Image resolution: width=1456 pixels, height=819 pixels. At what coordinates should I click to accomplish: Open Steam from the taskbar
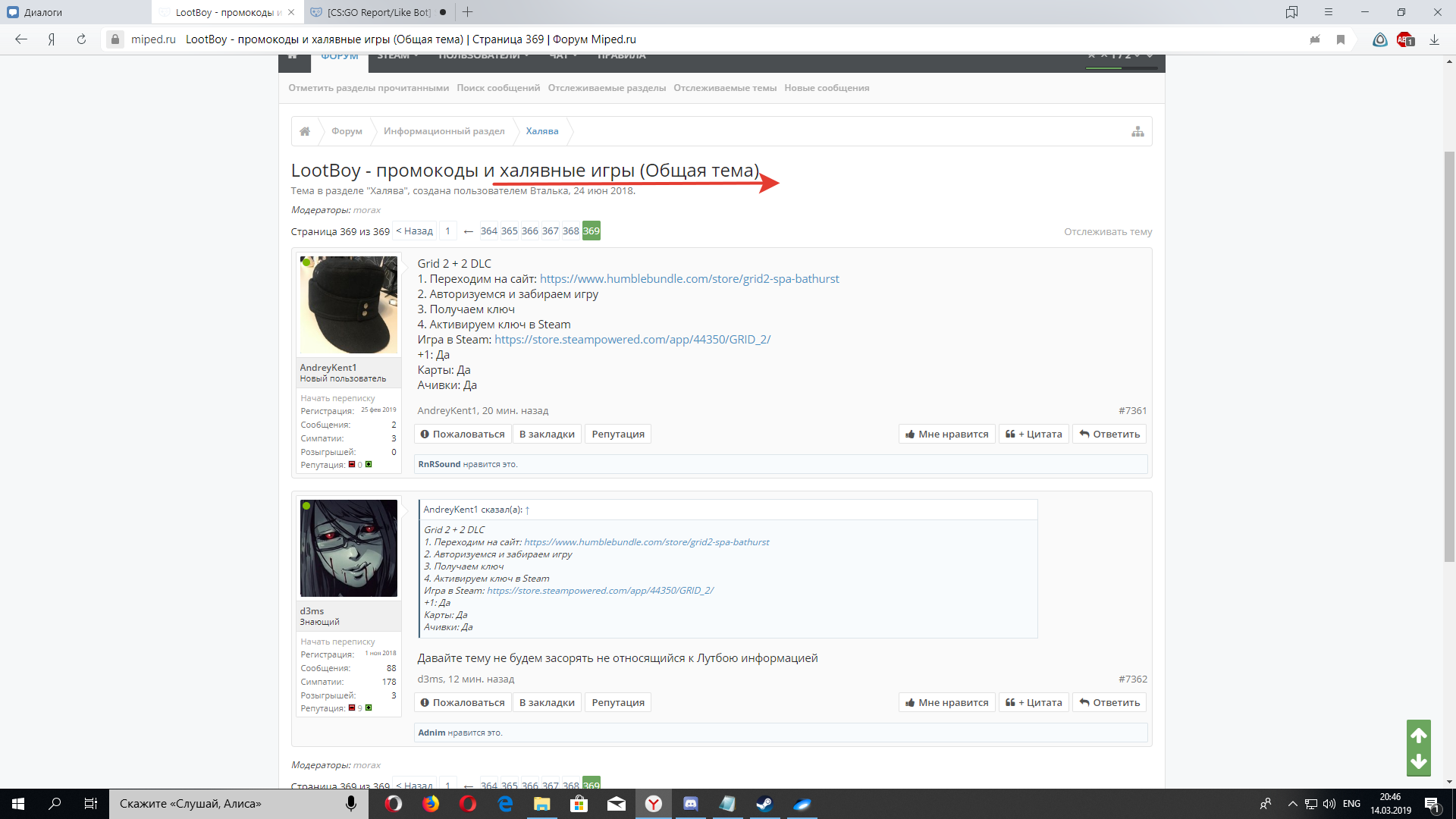coord(764,804)
